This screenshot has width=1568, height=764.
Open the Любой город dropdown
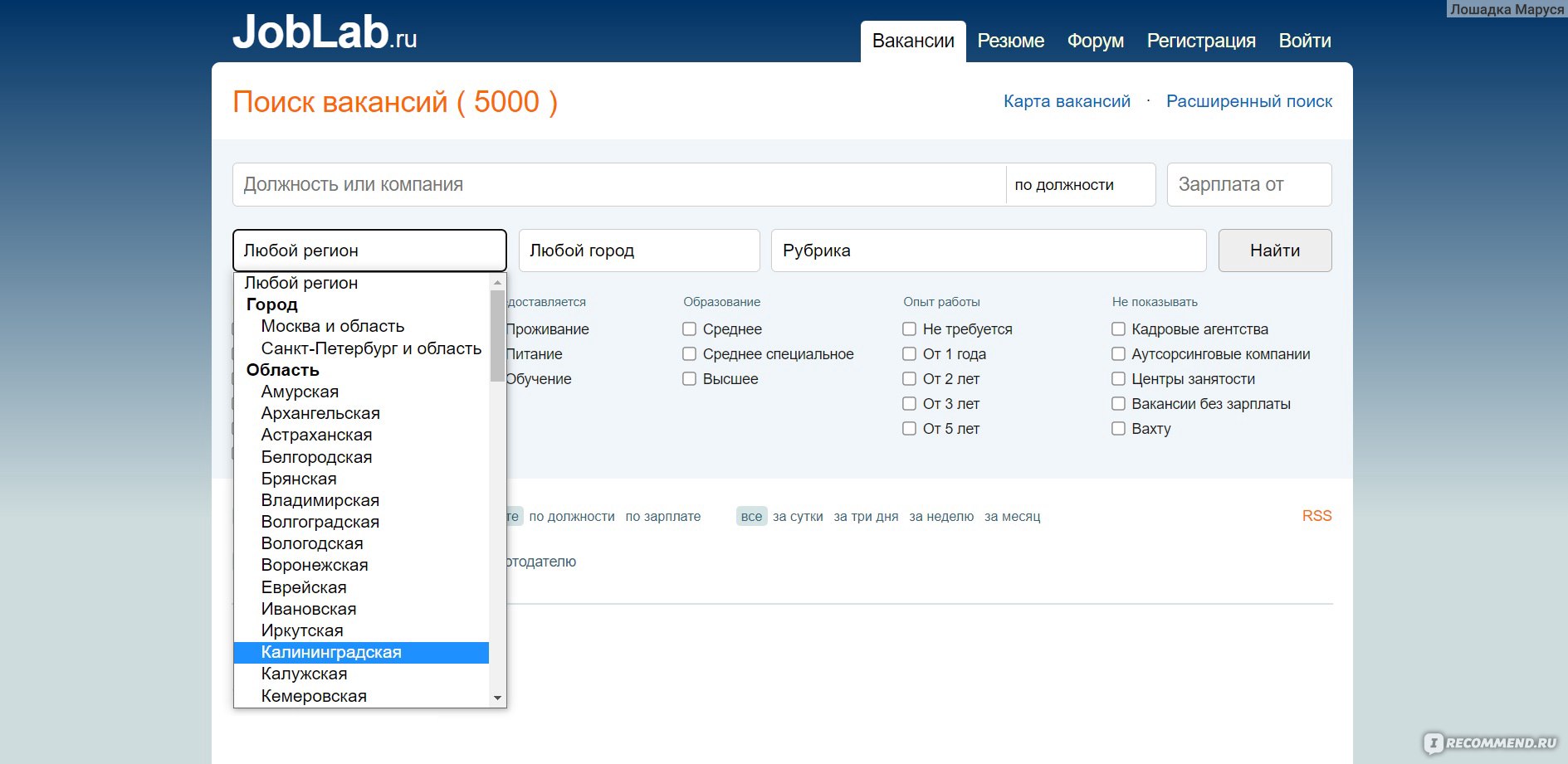[639, 251]
